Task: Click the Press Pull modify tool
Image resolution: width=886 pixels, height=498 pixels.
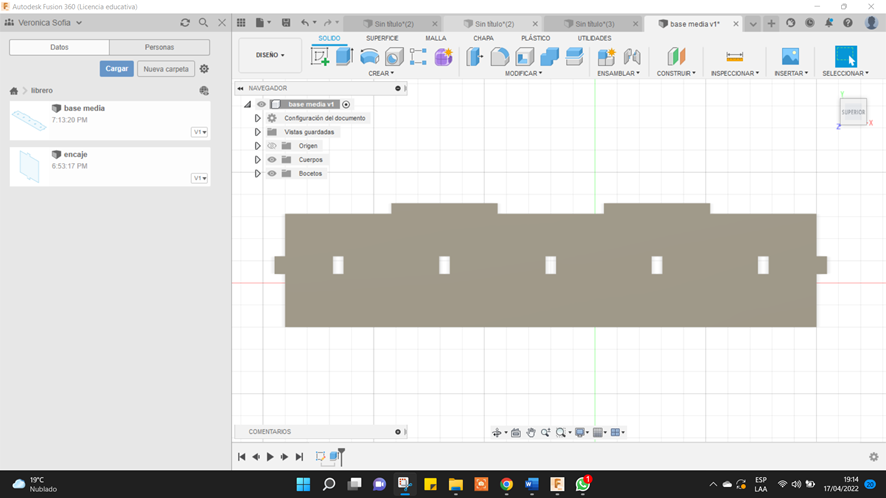Action: (x=475, y=57)
